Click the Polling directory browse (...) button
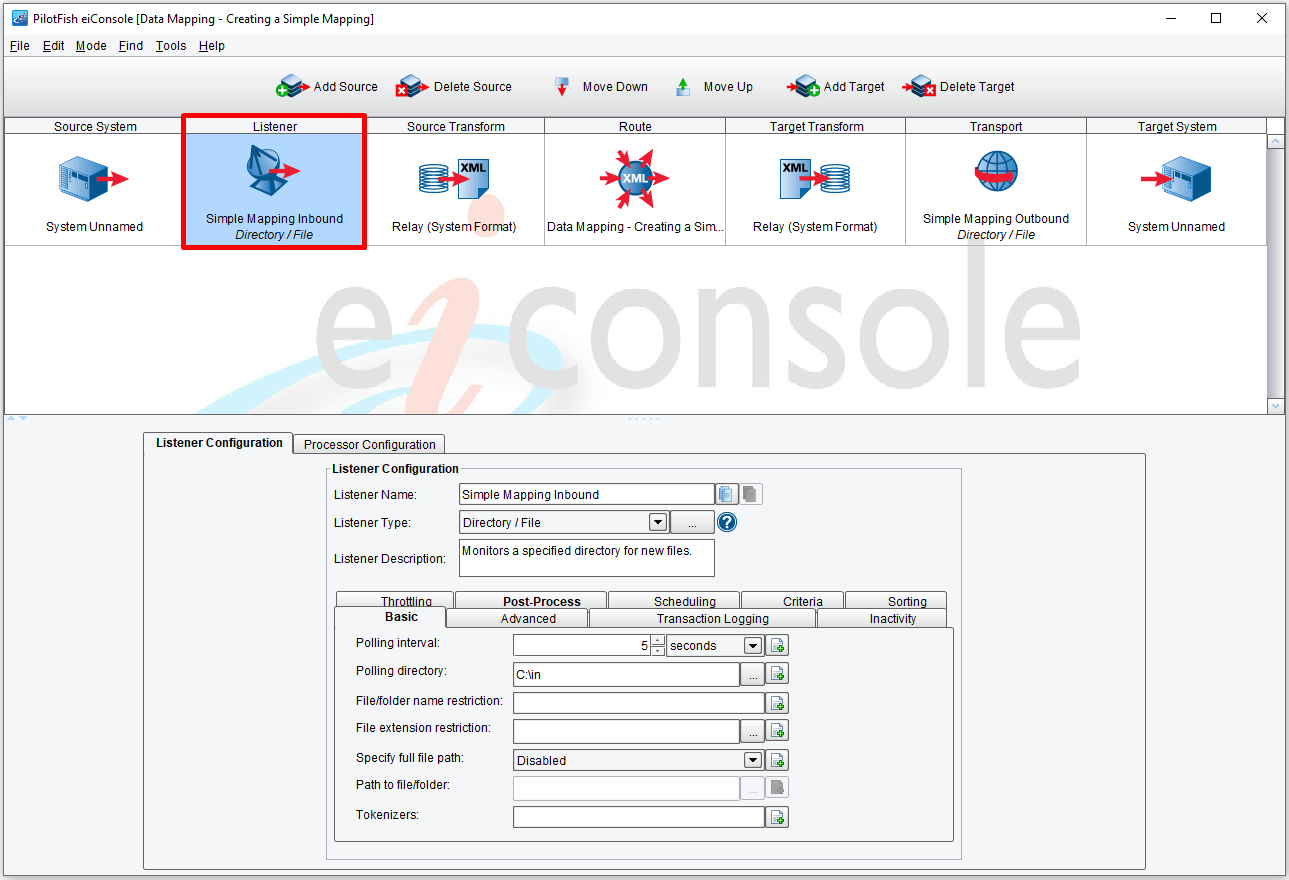The height and width of the screenshot is (880, 1289). tap(753, 674)
